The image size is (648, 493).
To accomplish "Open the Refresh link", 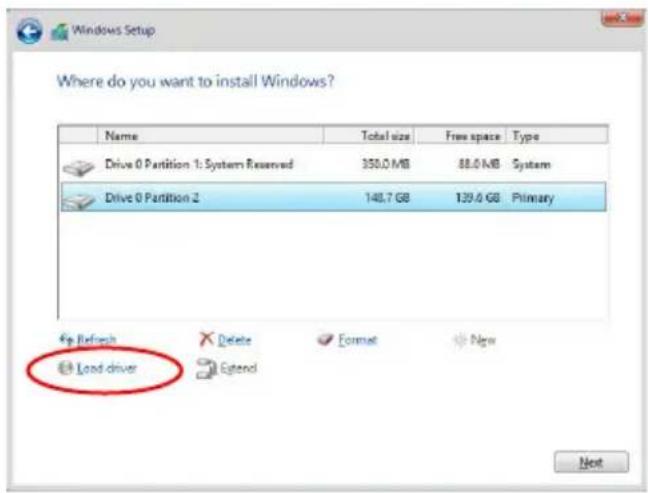I will (96, 340).
